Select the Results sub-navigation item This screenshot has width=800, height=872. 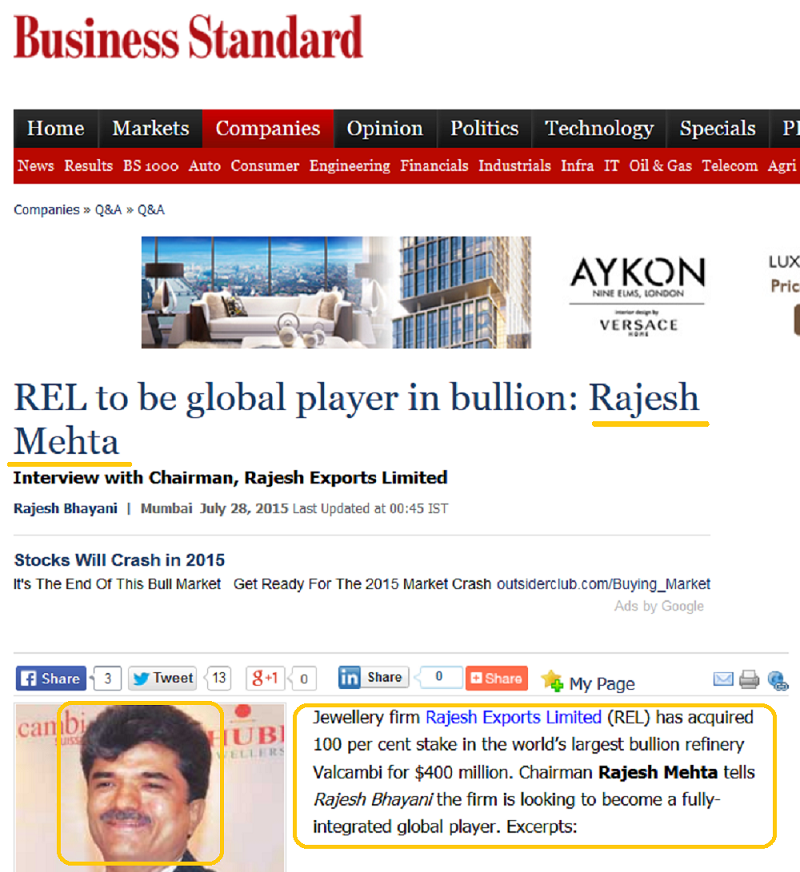88,166
